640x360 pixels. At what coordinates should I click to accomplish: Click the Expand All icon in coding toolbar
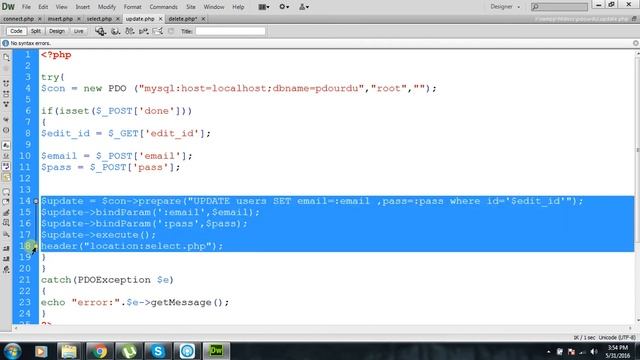6,104
